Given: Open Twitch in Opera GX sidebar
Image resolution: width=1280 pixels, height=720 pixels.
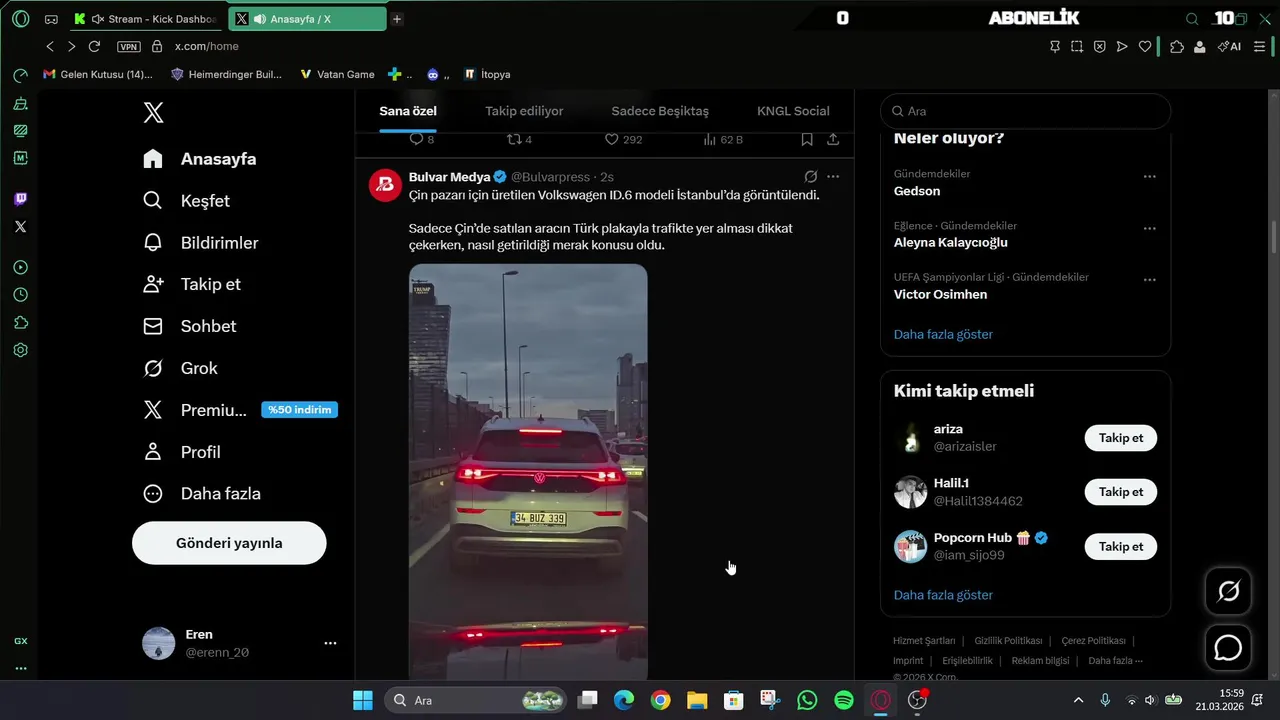Looking at the screenshot, I should coord(20,199).
